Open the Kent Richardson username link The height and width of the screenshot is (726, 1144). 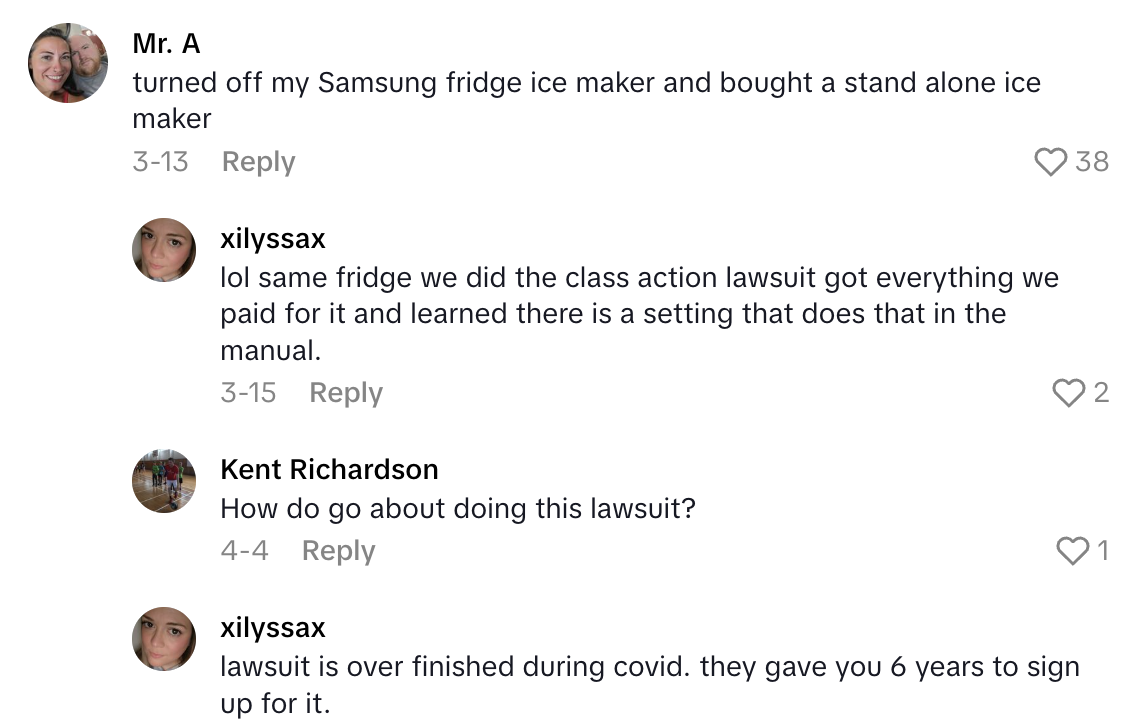329,469
